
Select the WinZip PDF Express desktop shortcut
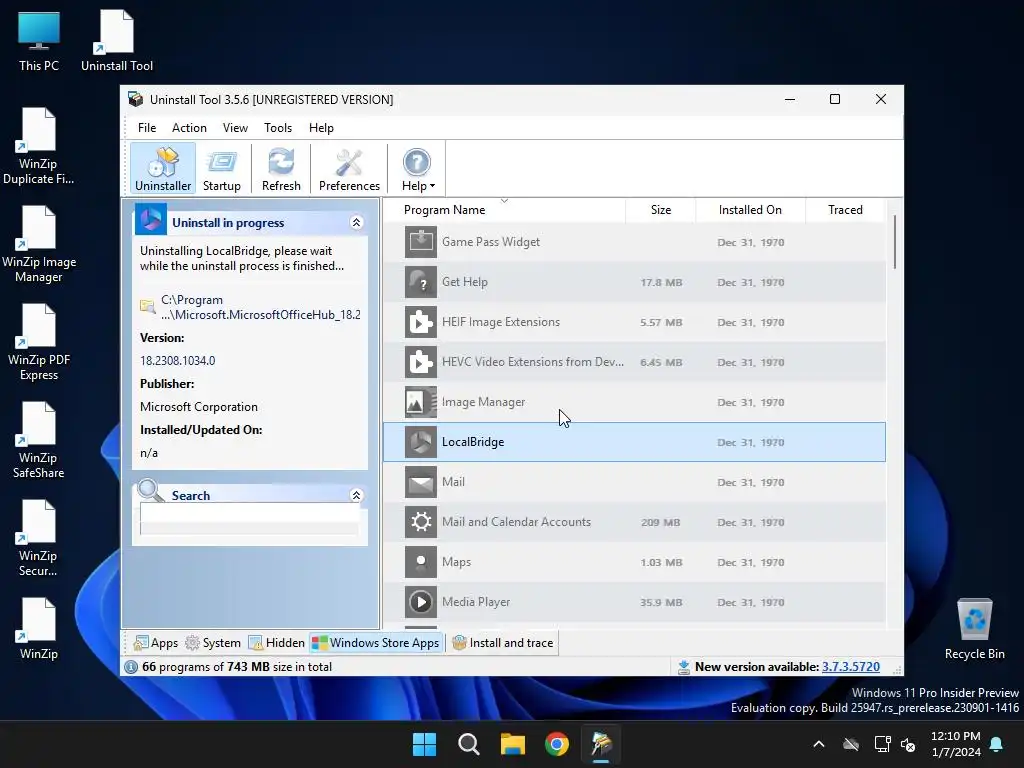coord(39,342)
